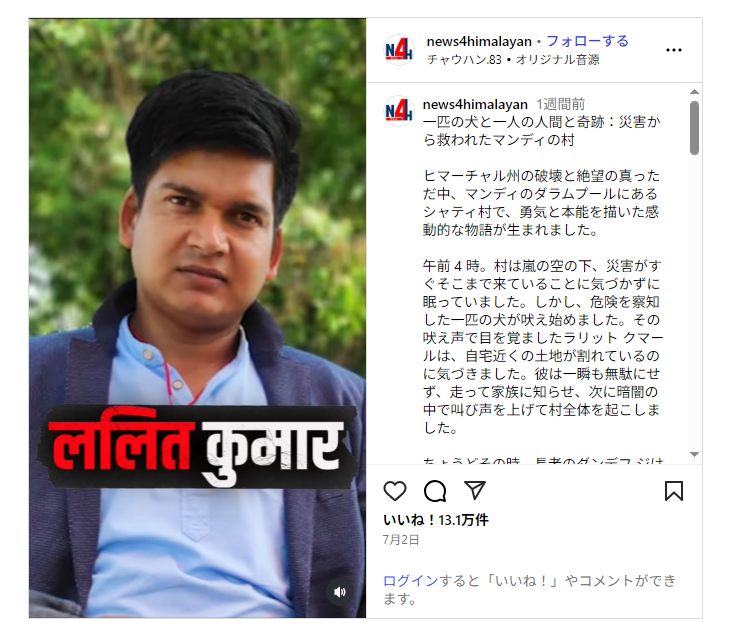
Task: View the いいね！13.1万件 likes count
Action: (436, 520)
